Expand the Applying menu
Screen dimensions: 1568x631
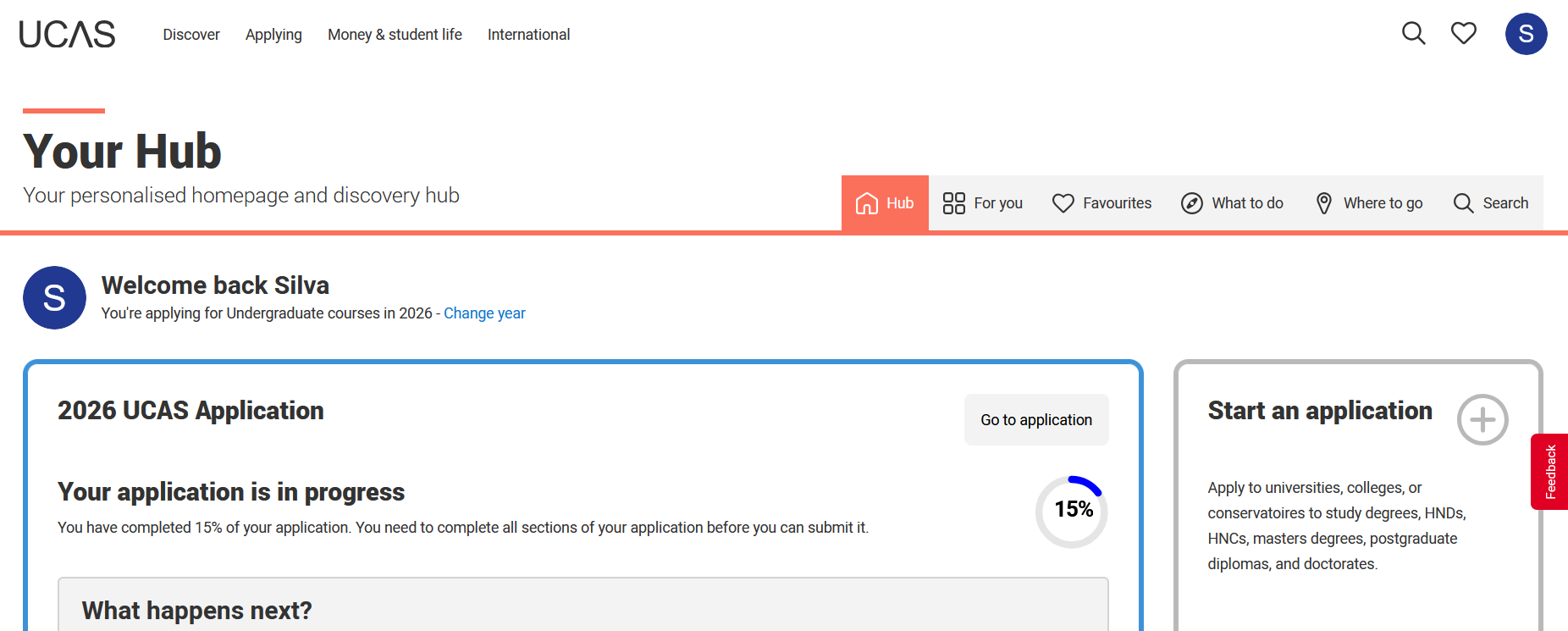point(273,35)
